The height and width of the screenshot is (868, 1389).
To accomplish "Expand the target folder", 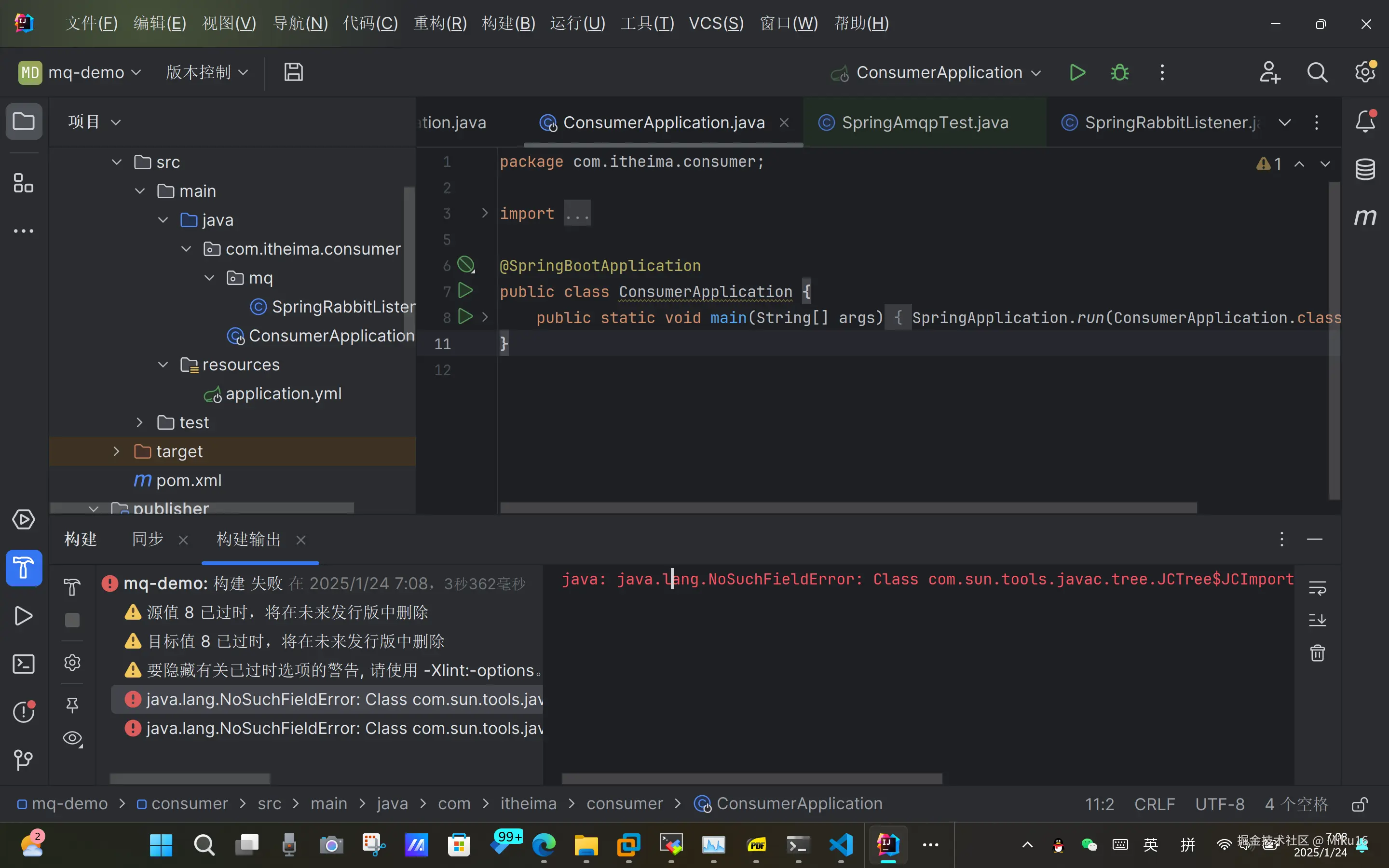I will click(117, 451).
